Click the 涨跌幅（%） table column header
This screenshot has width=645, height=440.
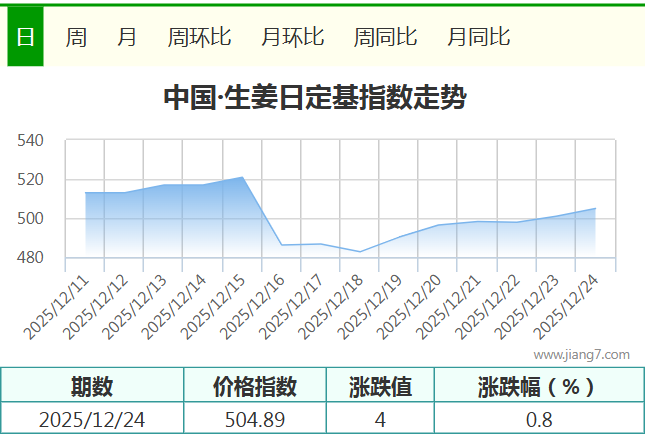point(537,387)
